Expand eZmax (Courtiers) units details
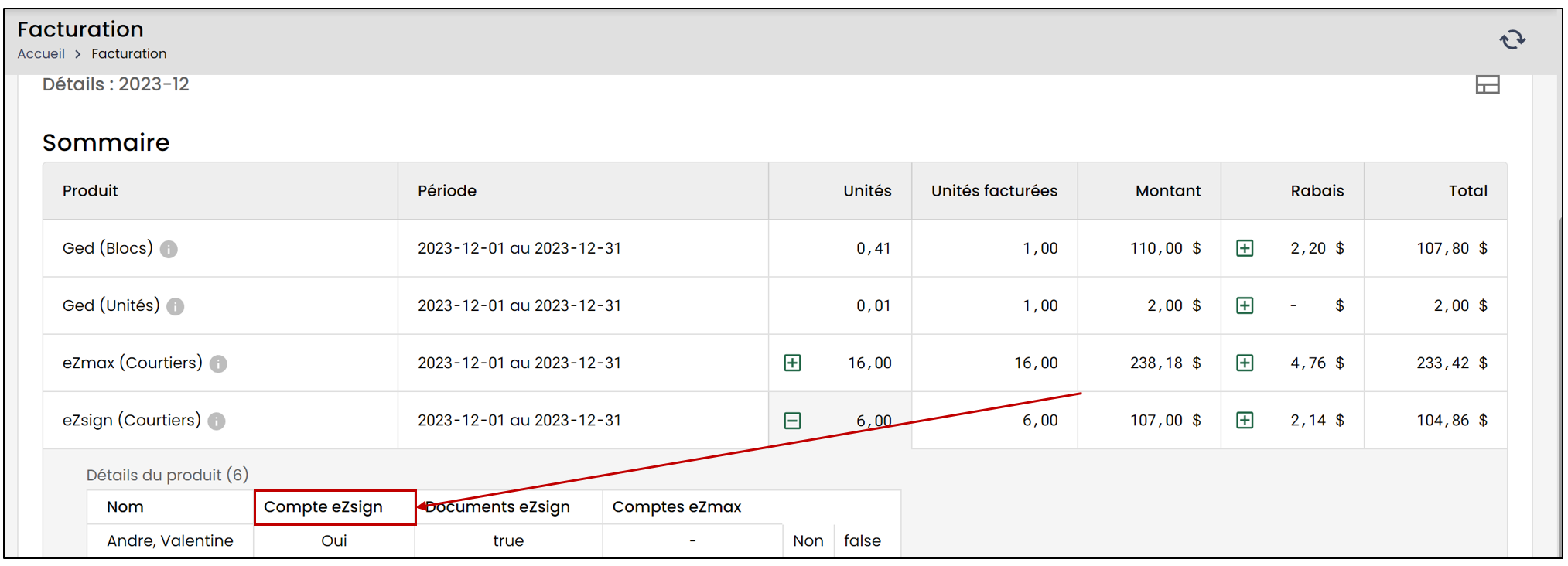This screenshot has height=566, width=1568. pyautogui.click(x=792, y=363)
